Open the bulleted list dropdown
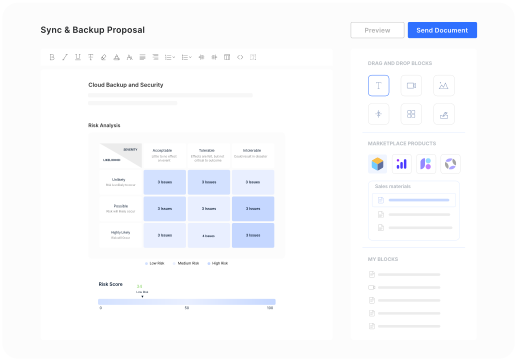 [x=170, y=57]
